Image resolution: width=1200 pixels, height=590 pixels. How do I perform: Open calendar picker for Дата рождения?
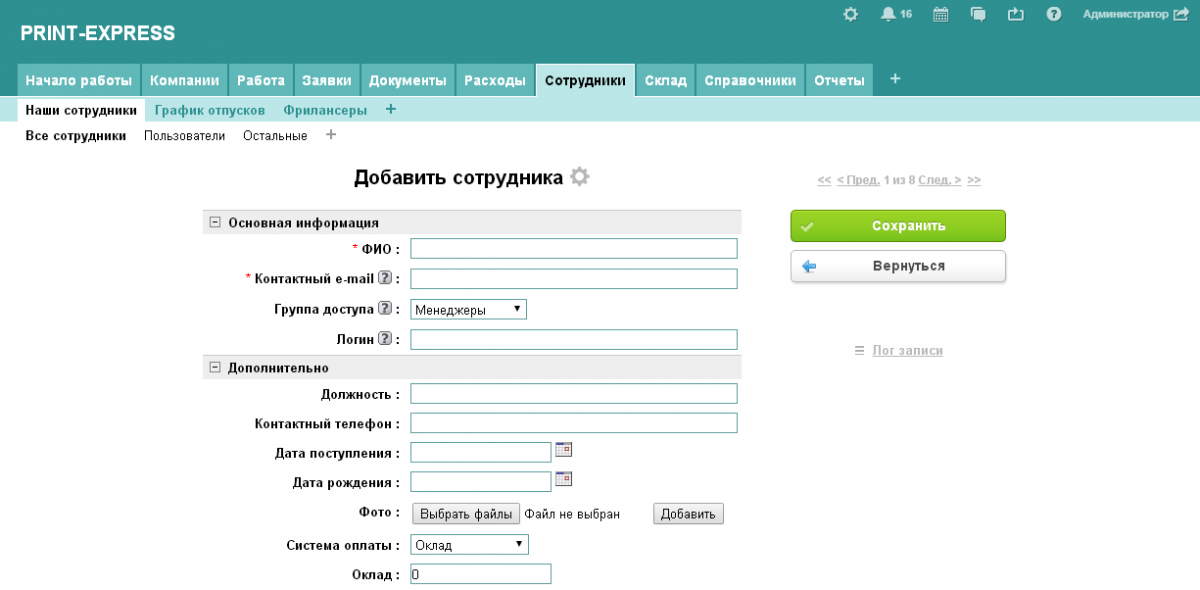563,479
